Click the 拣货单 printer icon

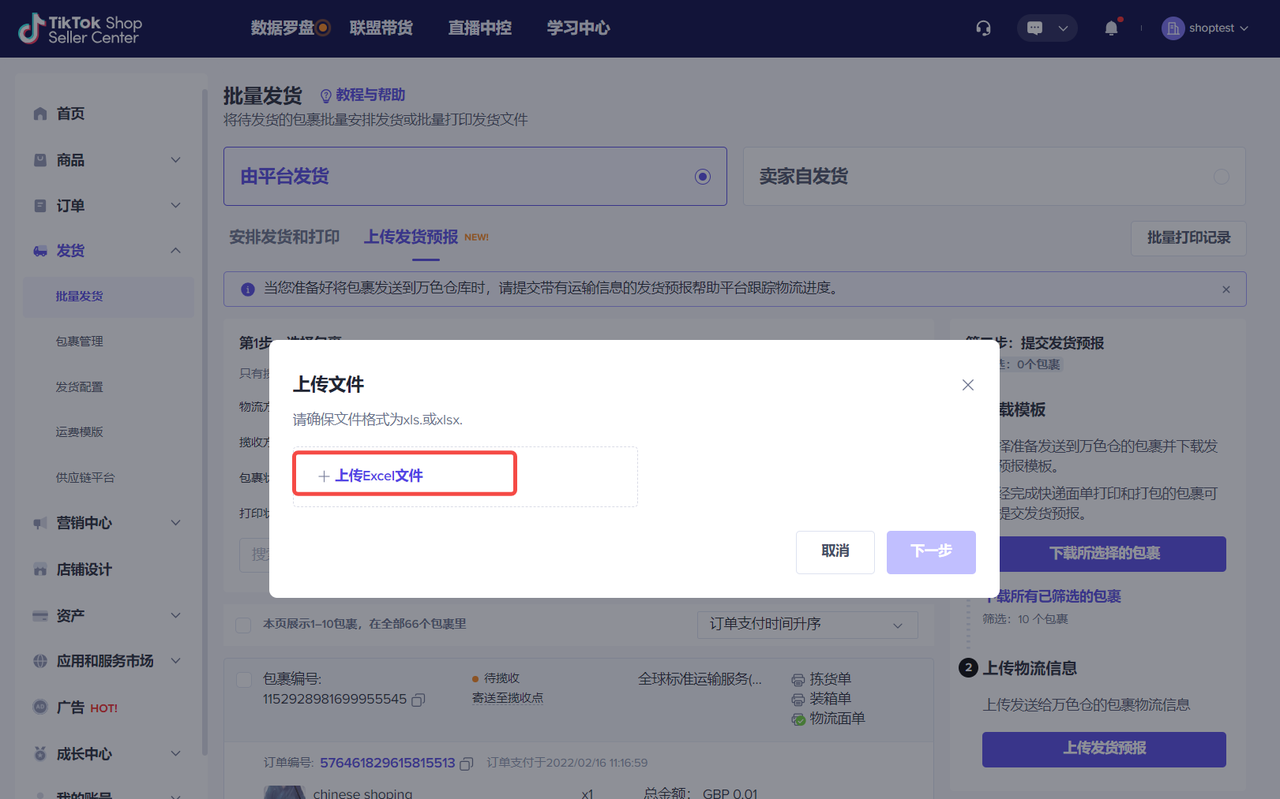[x=798, y=679]
